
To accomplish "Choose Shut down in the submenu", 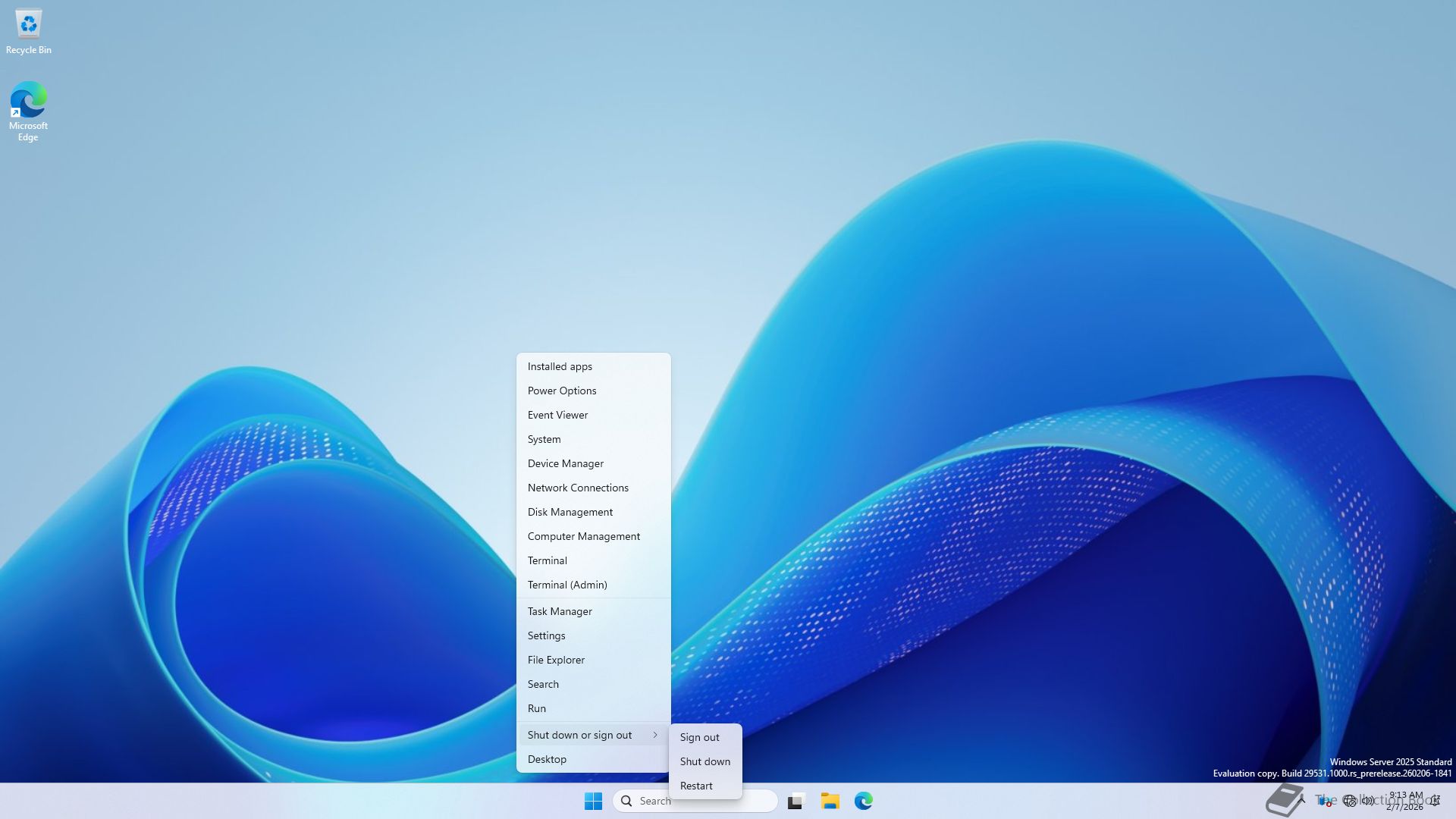I will tap(704, 761).
